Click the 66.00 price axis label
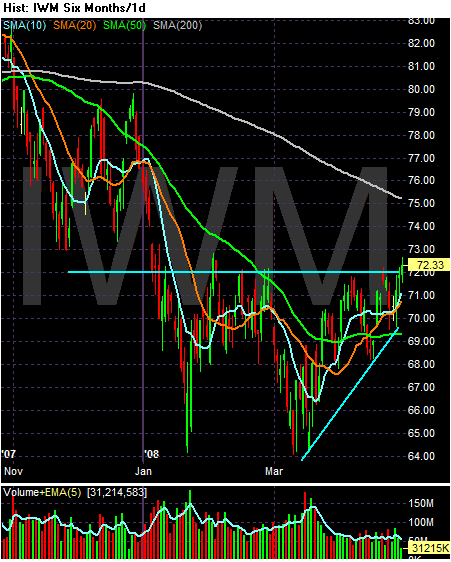The image size is (451, 562). (x=421, y=410)
